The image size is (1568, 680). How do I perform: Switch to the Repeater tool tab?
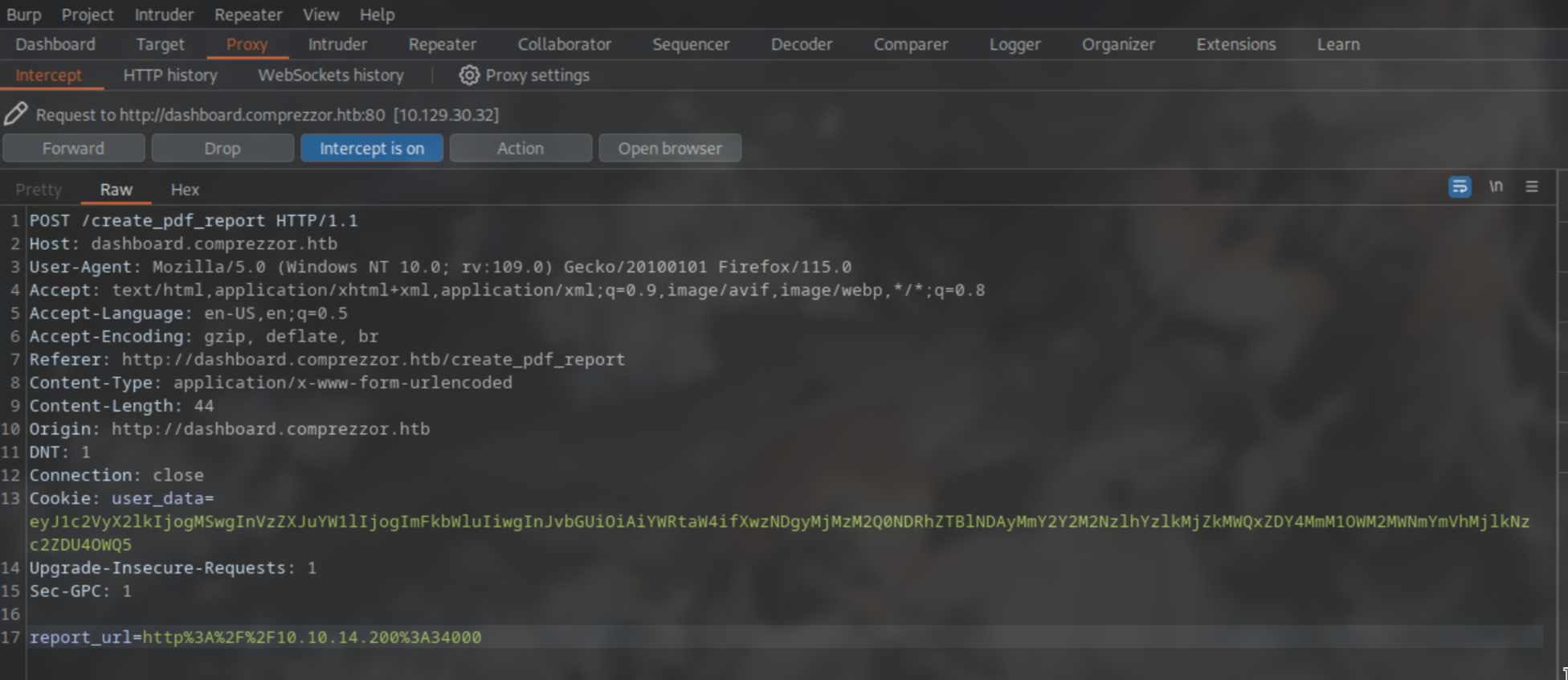[443, 44]
